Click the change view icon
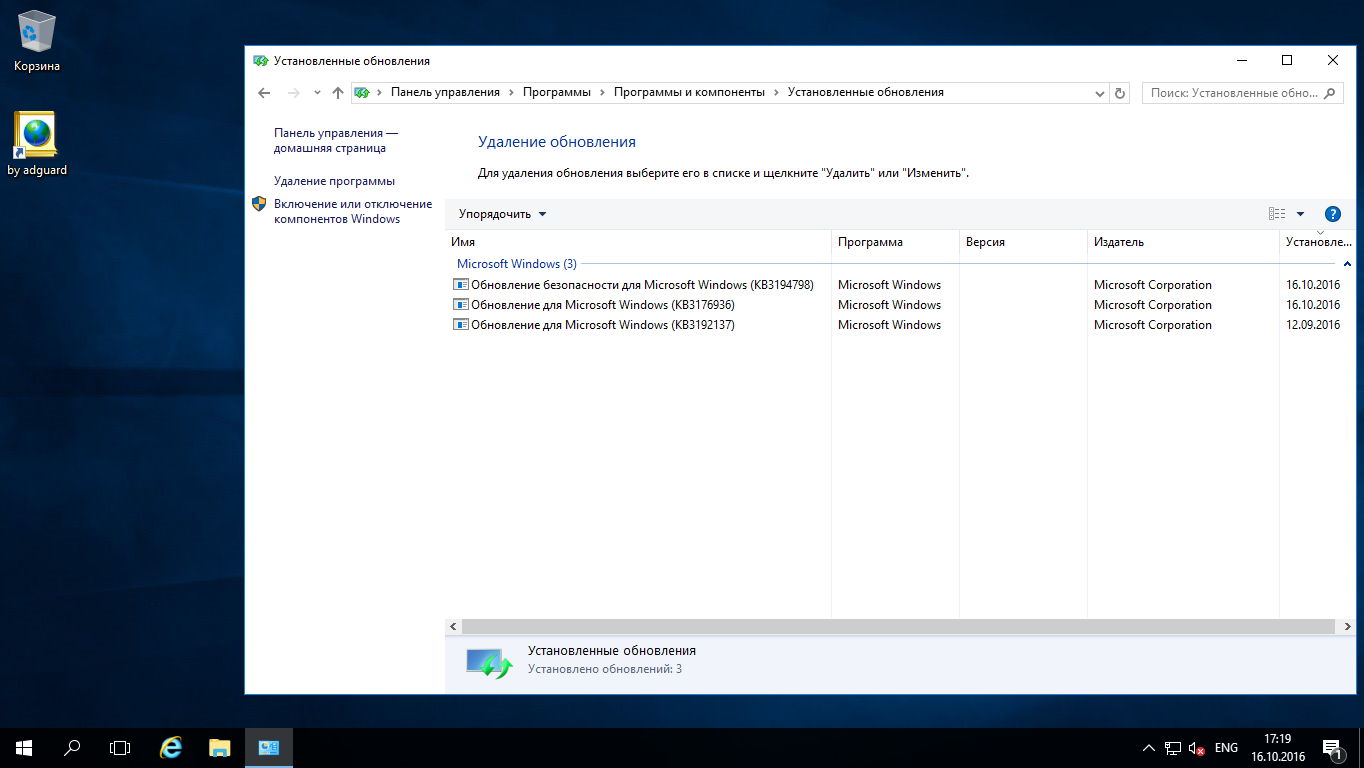Image resolution: width=1364 pixels, height=768 pixels. click(x=1276, y=214)
